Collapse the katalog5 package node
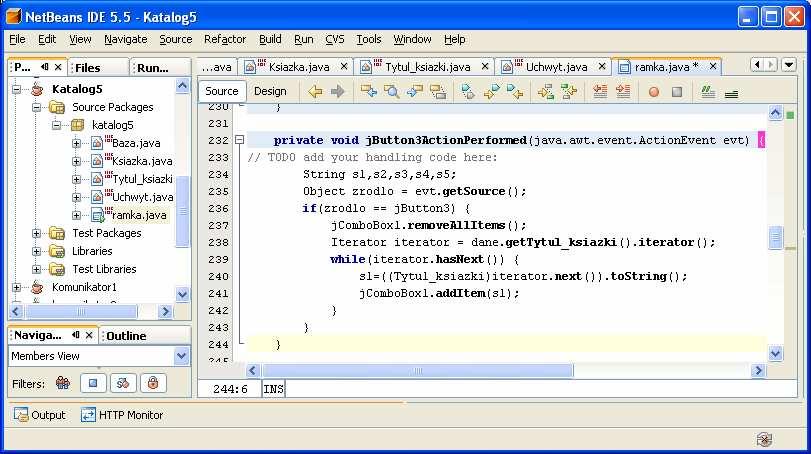 pyautogui.click(x=56, y=125)
